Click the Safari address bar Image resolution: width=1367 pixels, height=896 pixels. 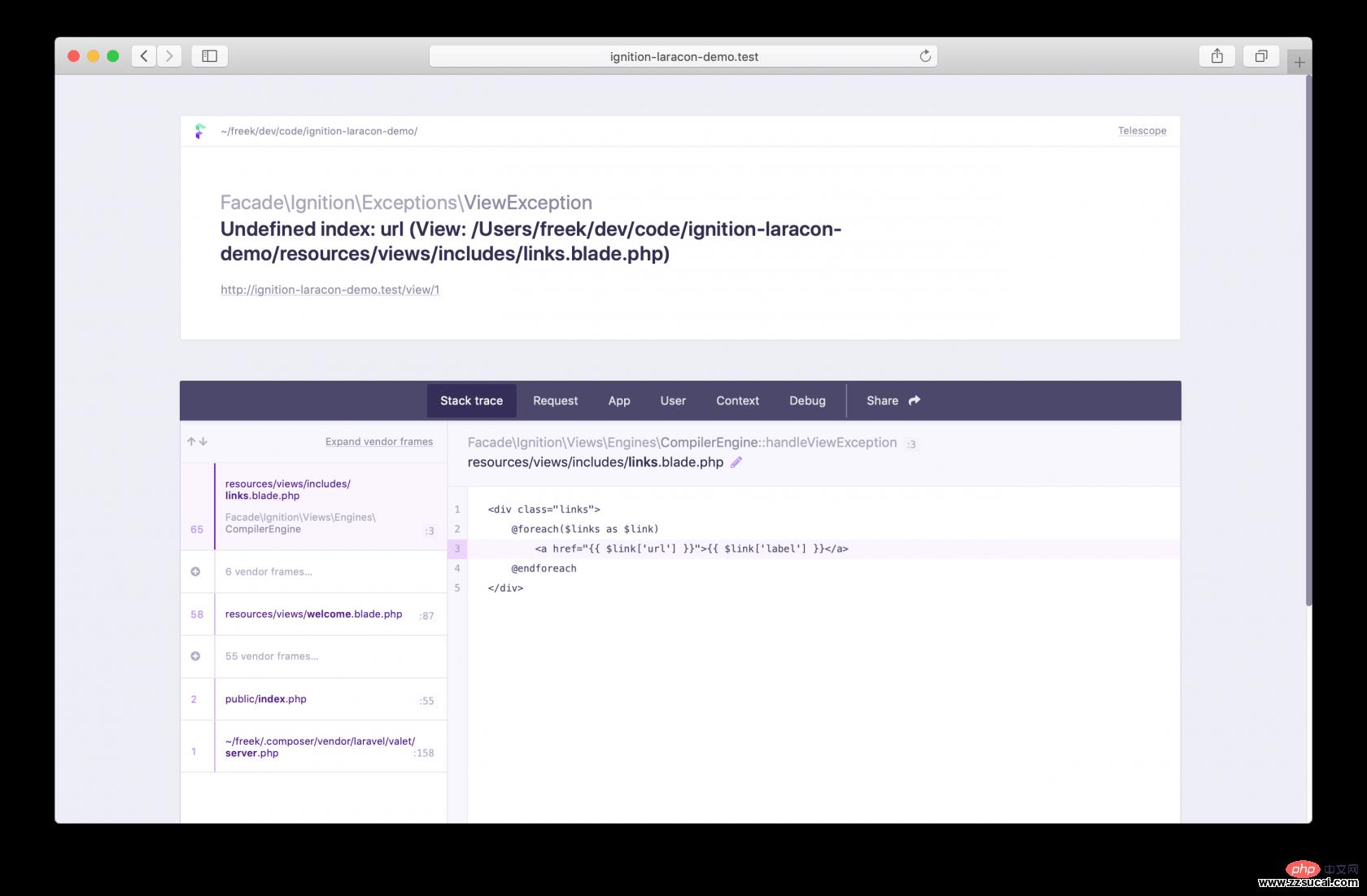coord(683,56)
